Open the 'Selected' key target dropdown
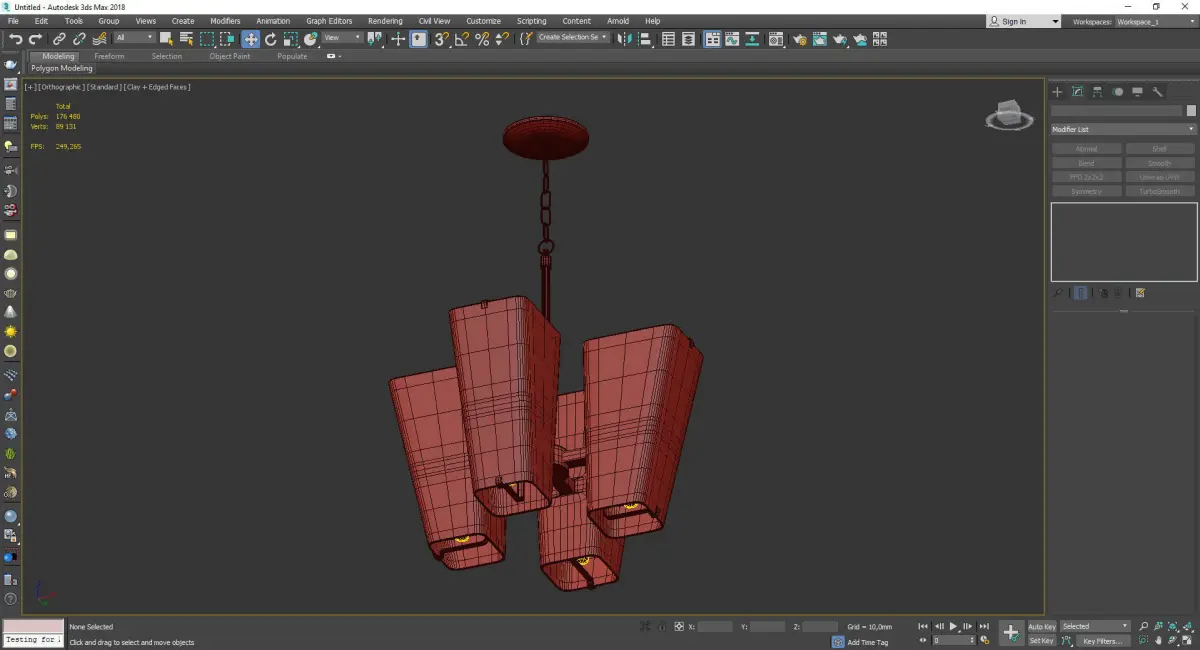The height and width of the screenshot is (650, 1200). pos(1095,626)
